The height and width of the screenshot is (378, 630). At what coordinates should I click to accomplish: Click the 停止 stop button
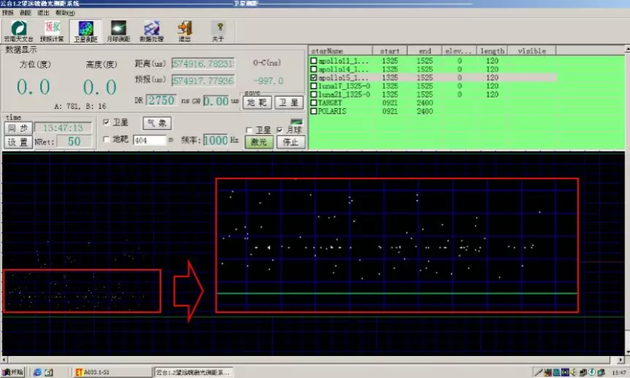coord(290,142)
